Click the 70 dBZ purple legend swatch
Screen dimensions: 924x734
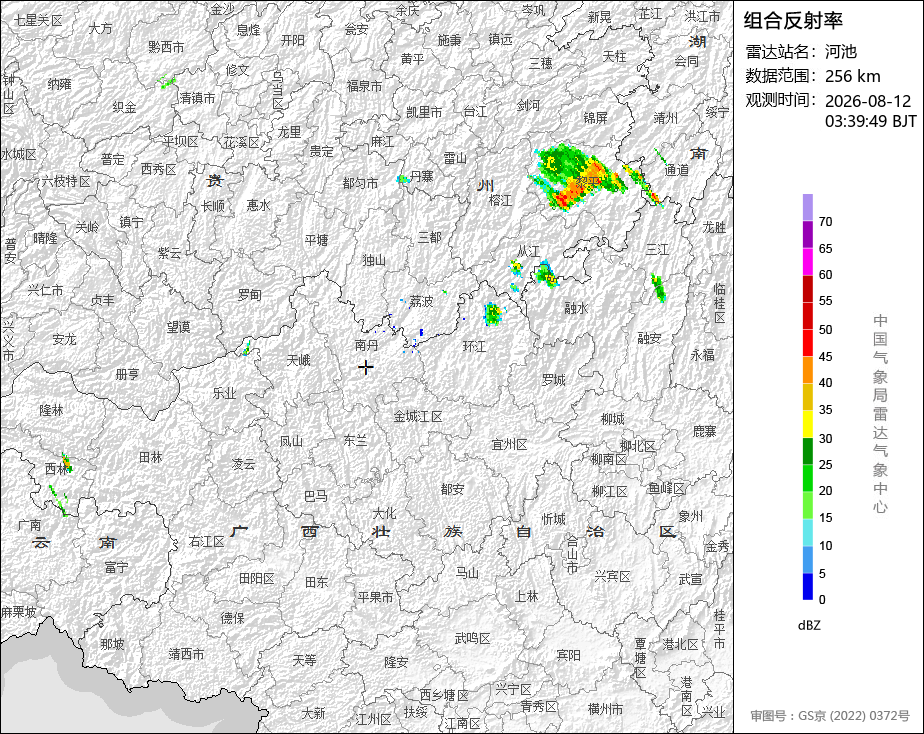point(807,207)
